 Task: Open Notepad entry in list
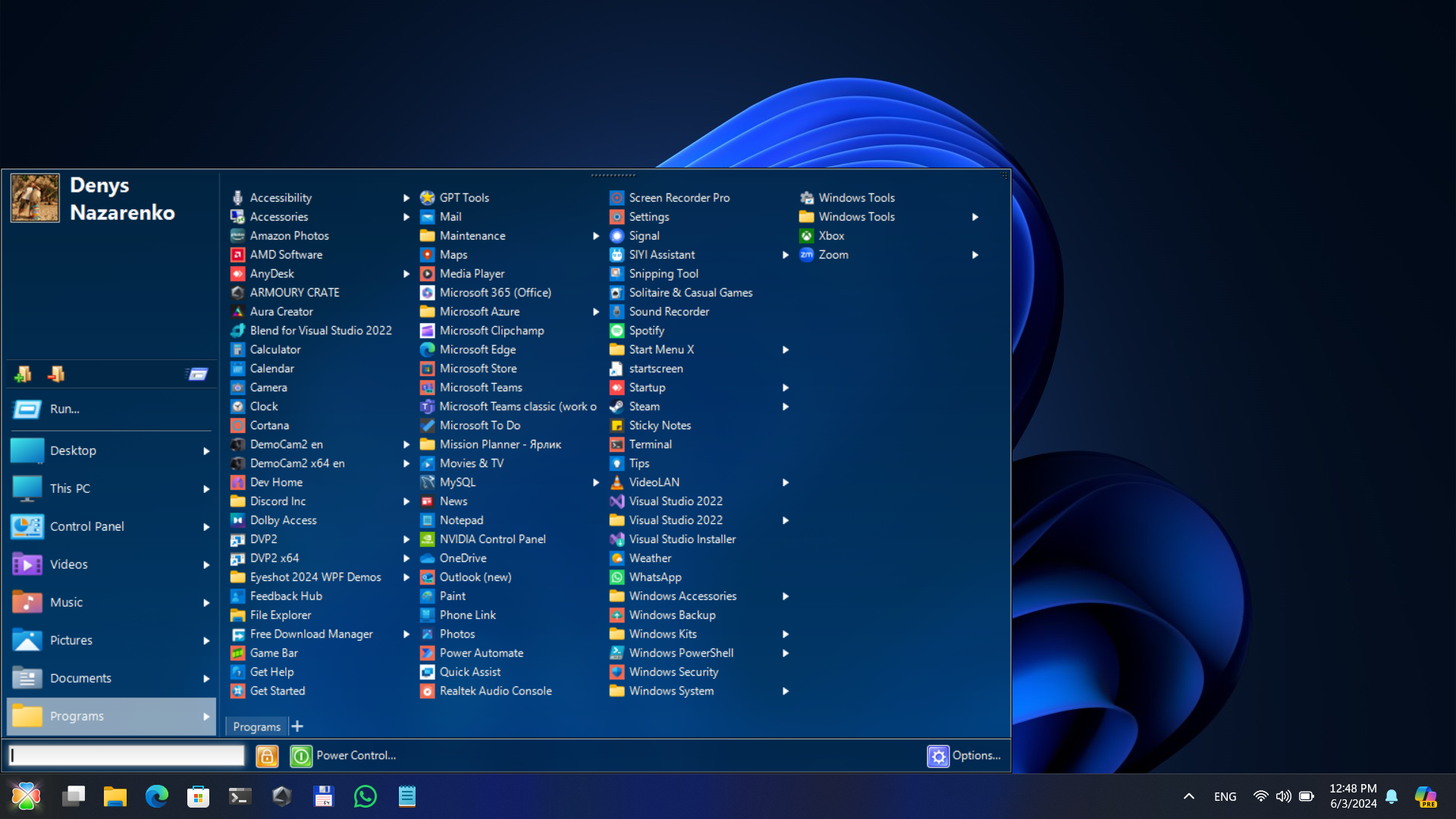point(451,520)
